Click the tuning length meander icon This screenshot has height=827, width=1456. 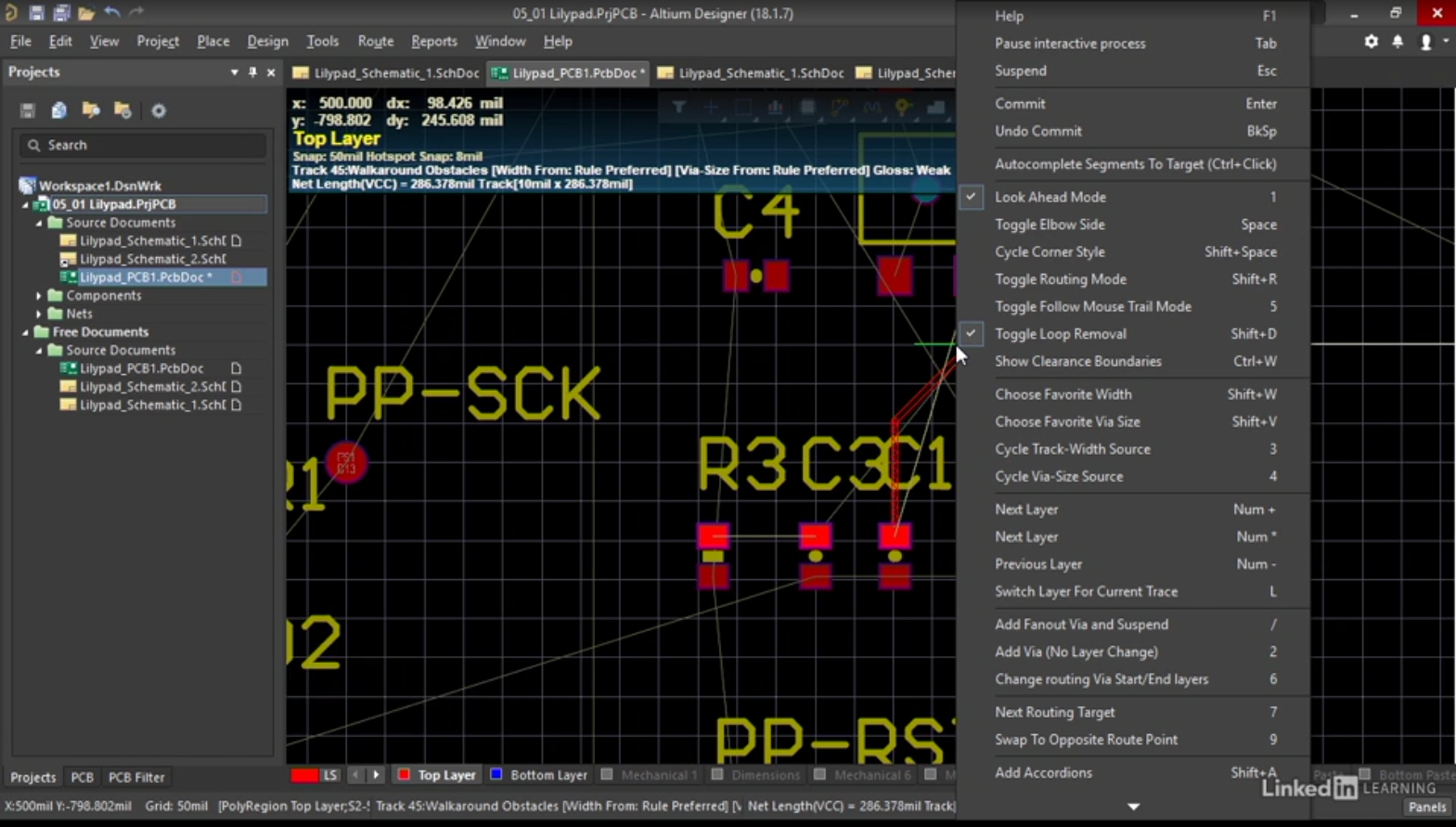click(x=871, y=108)
